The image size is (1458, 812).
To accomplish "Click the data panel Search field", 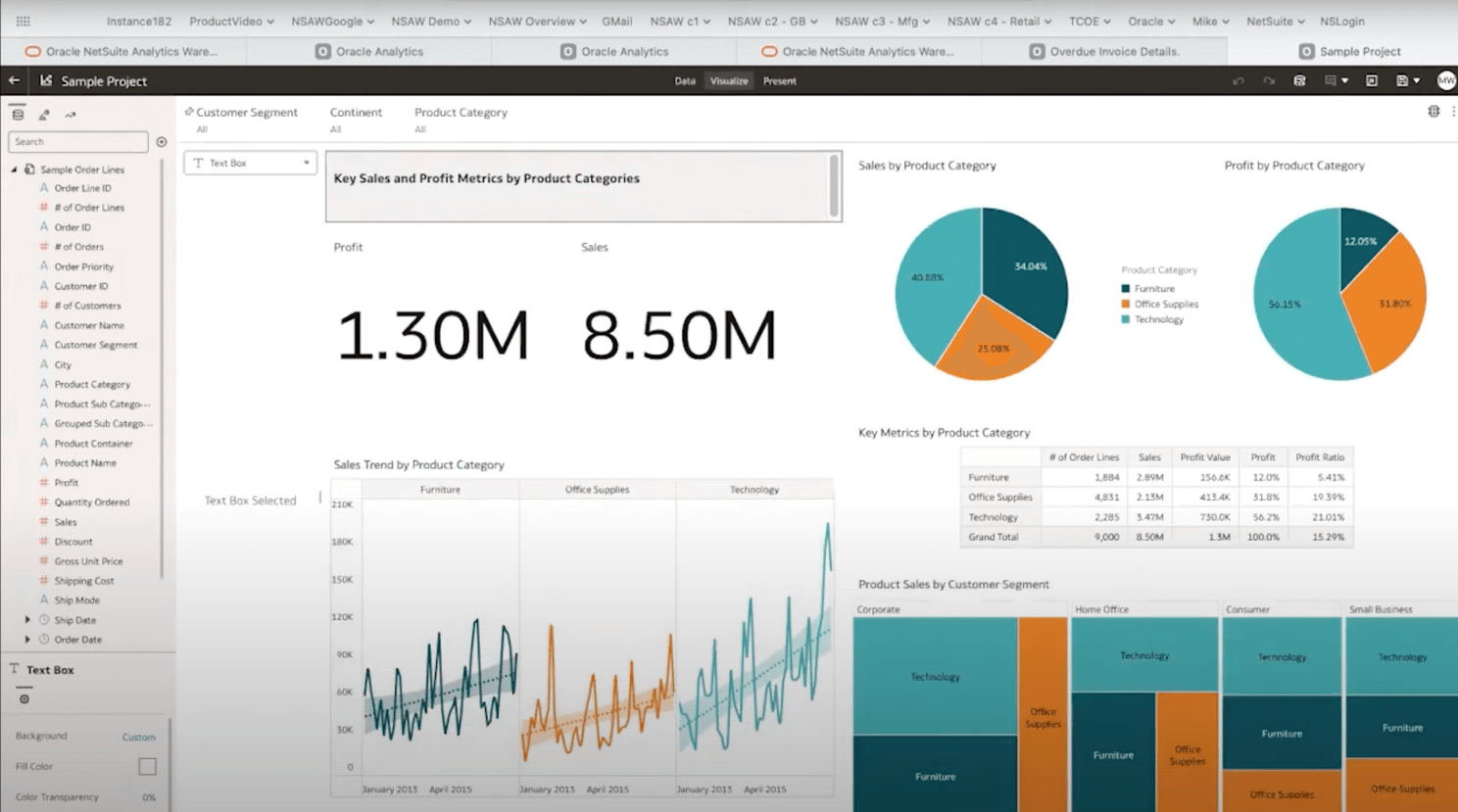I will [78, 142].
